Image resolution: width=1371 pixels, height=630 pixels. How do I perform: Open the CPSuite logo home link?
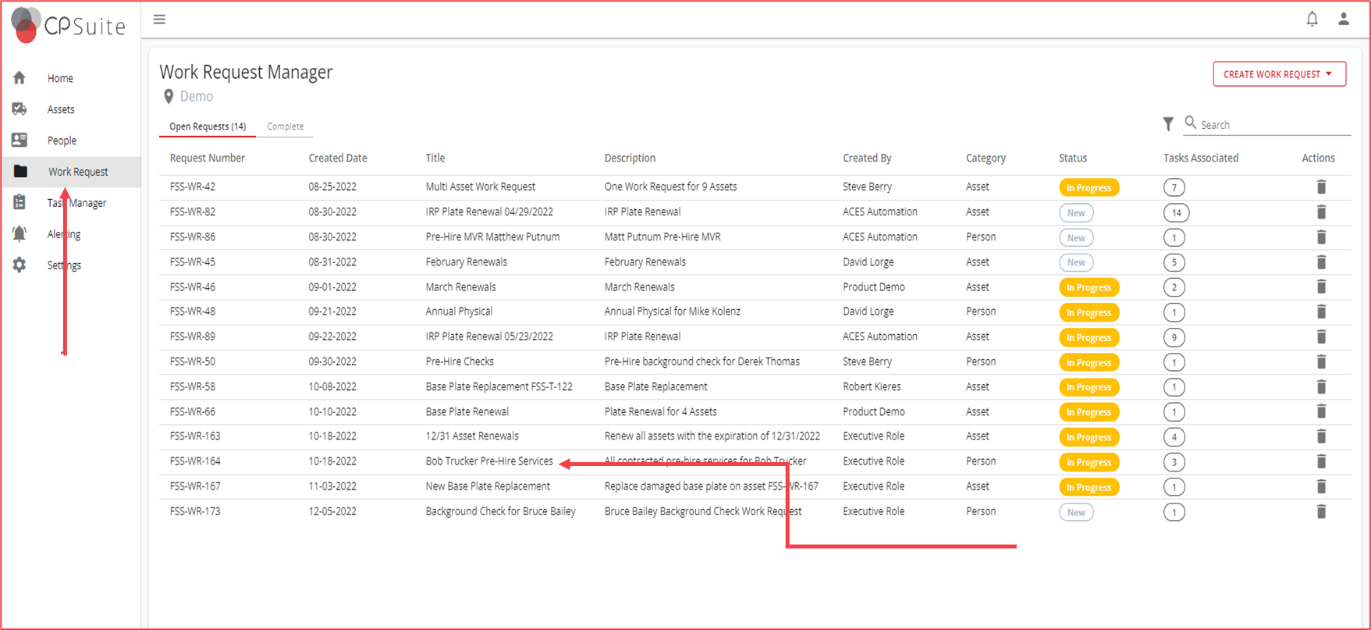click(x=68, y=25)
